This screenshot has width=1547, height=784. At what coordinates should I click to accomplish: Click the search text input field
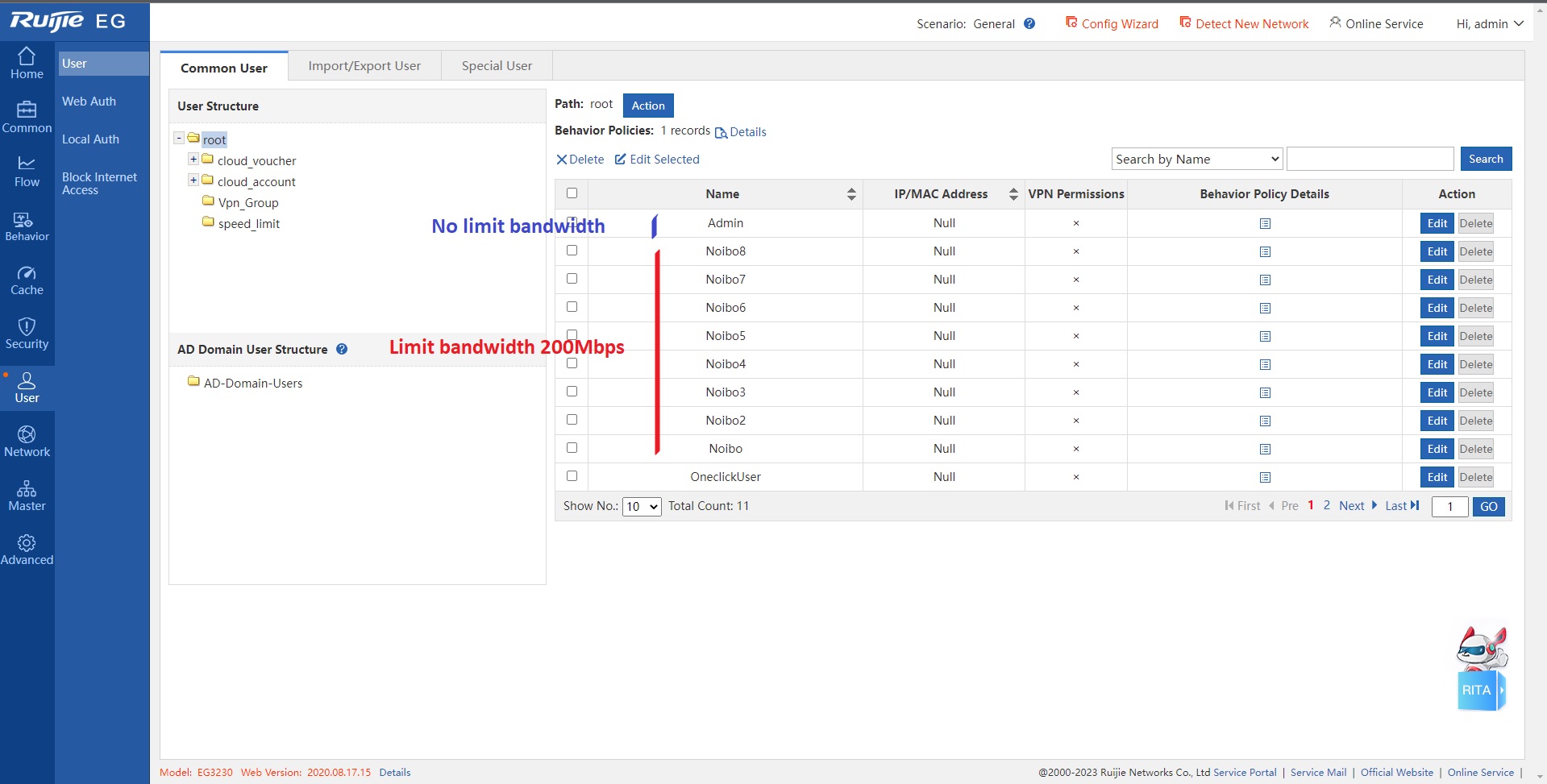1370,159
